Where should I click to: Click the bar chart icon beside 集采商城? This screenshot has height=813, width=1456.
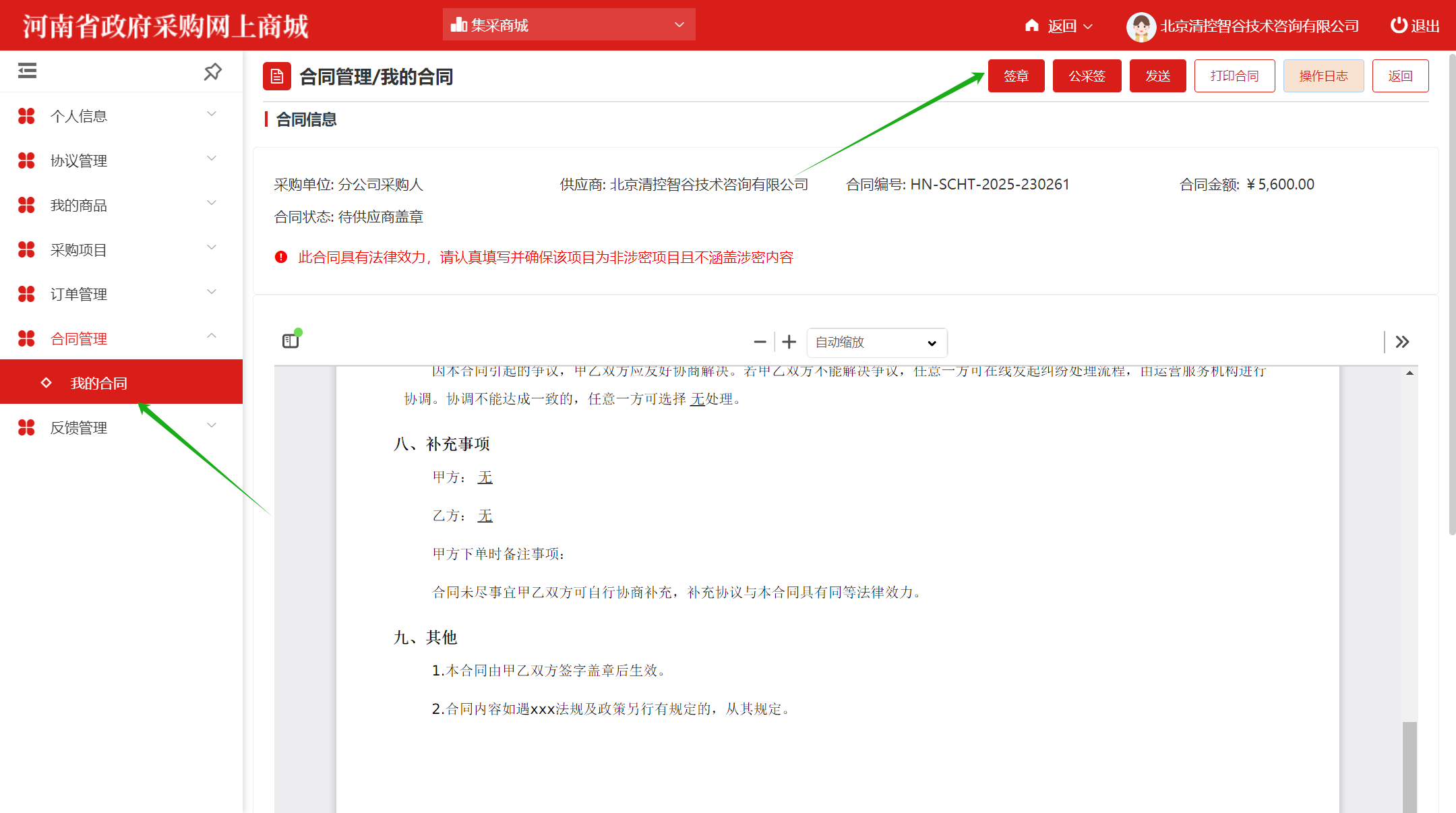tap(459, 25)
